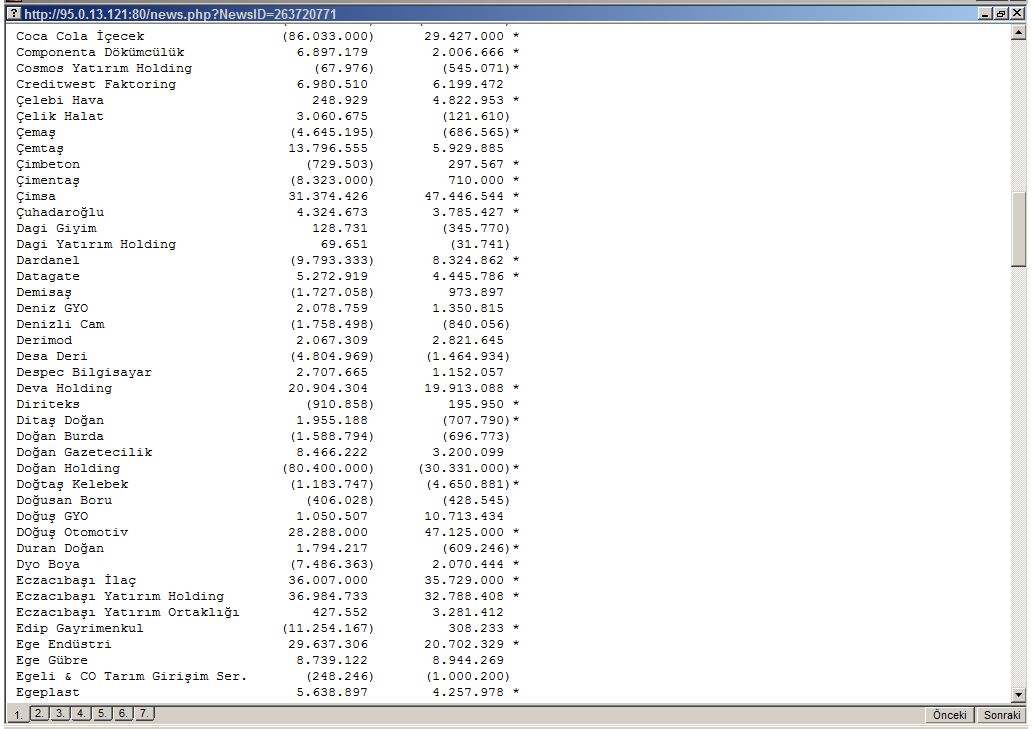Select "Despec Bilgisayar" row name
The width and height of the screenshot is (1032, 729).
pyautogui.click(x=84, y=372)
